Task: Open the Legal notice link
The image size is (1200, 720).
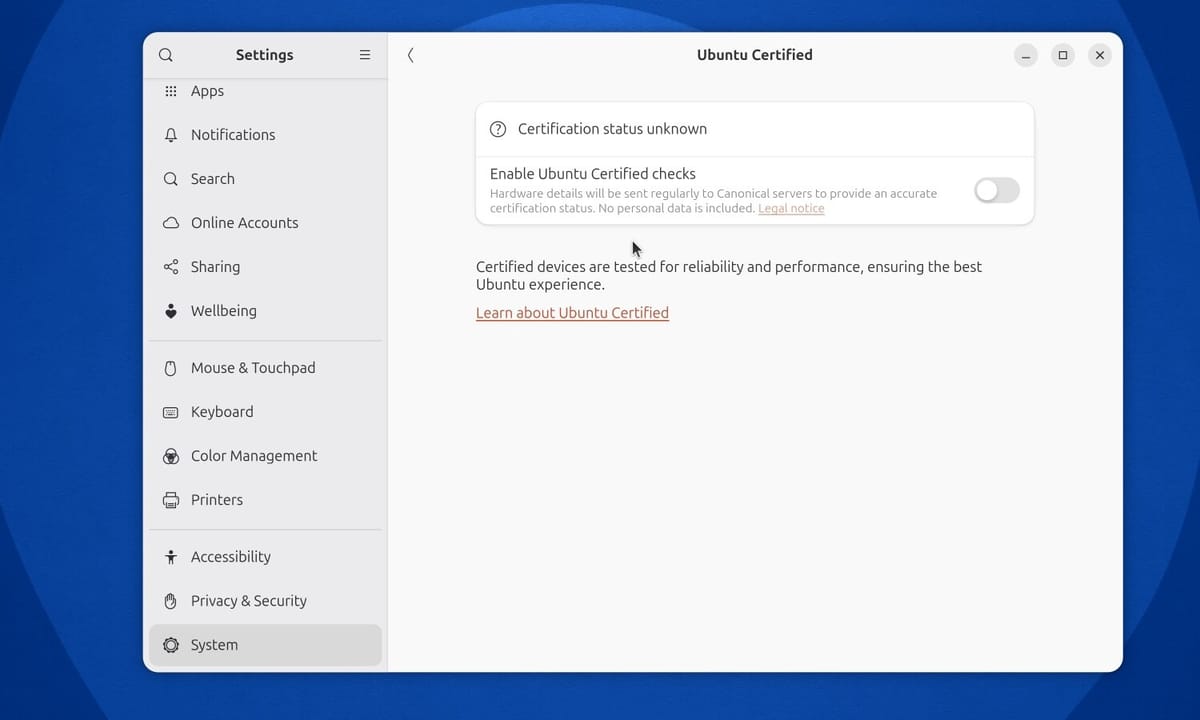Action: click(791, 208)
